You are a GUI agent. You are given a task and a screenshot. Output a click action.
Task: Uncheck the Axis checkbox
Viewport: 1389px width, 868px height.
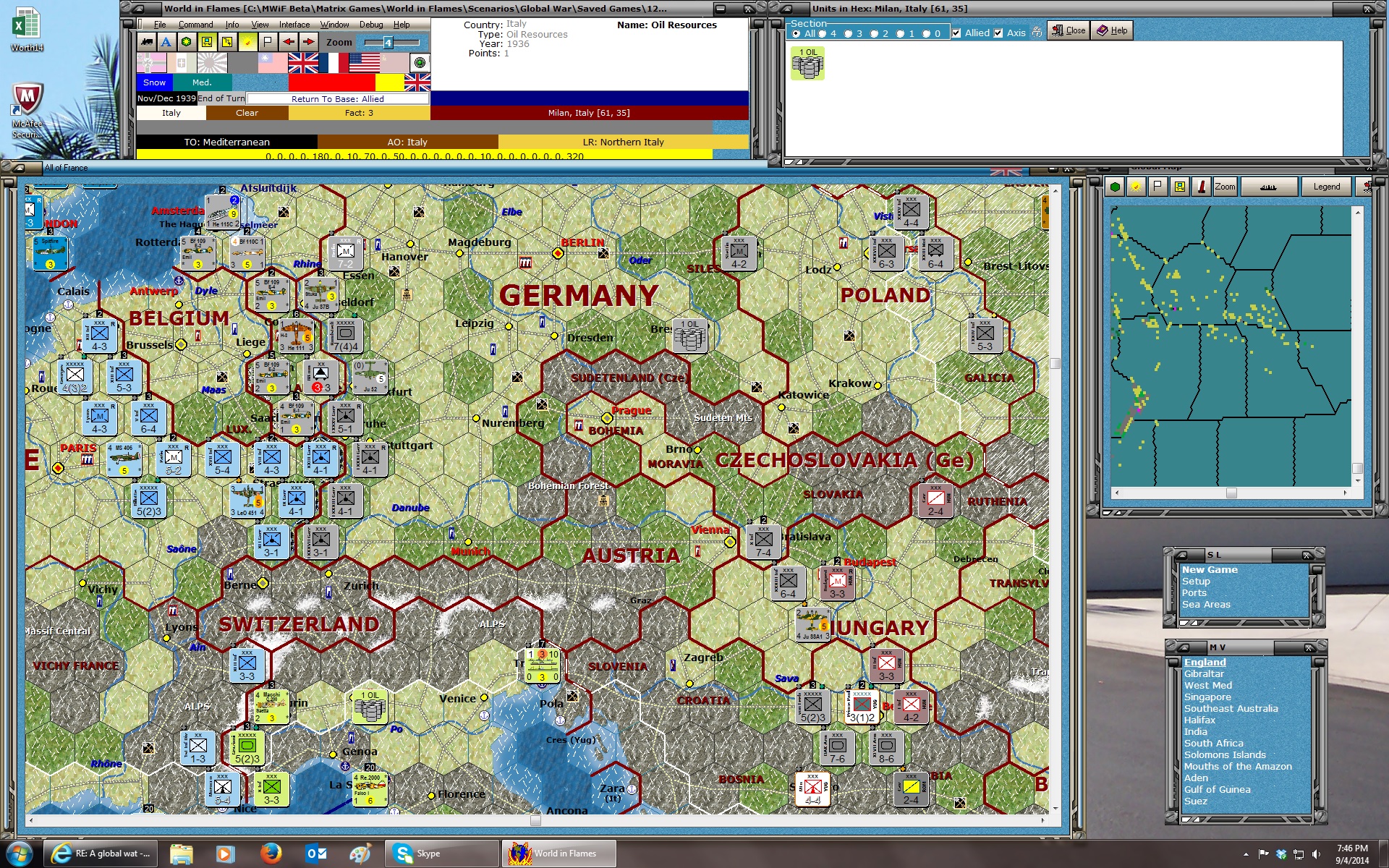(x=998, y=33)
